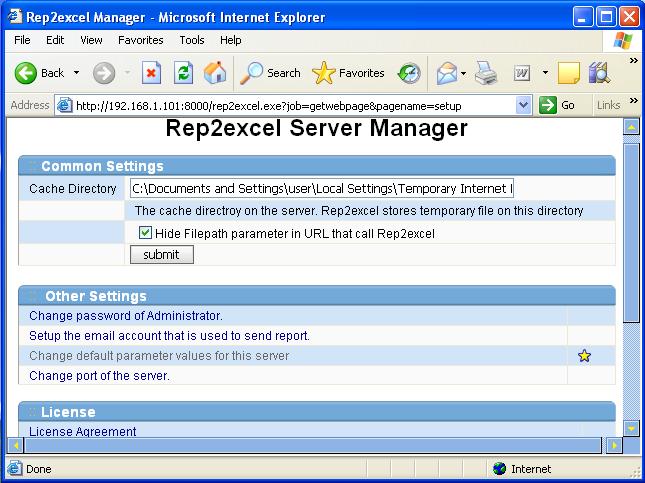This screenshot has width=645, height=483.
Task: Open the Search magnifier toolbar button
Action: tap(270, 73)
